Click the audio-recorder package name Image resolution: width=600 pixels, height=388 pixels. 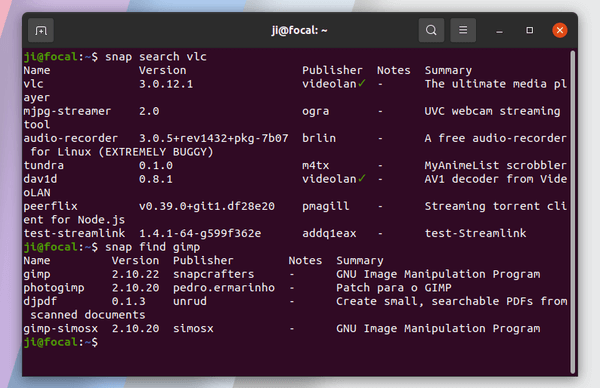[x=71, y=138]
